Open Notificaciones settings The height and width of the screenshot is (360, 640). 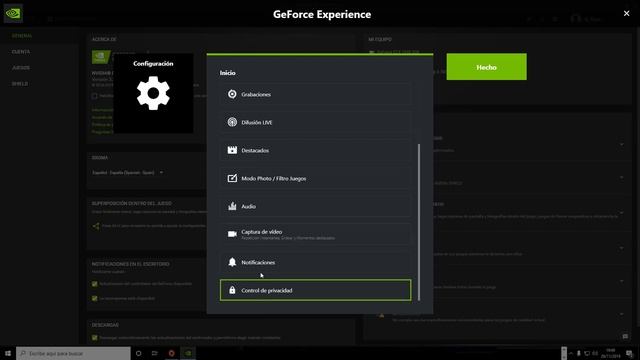pyautogui.click(x=316, y=262)
